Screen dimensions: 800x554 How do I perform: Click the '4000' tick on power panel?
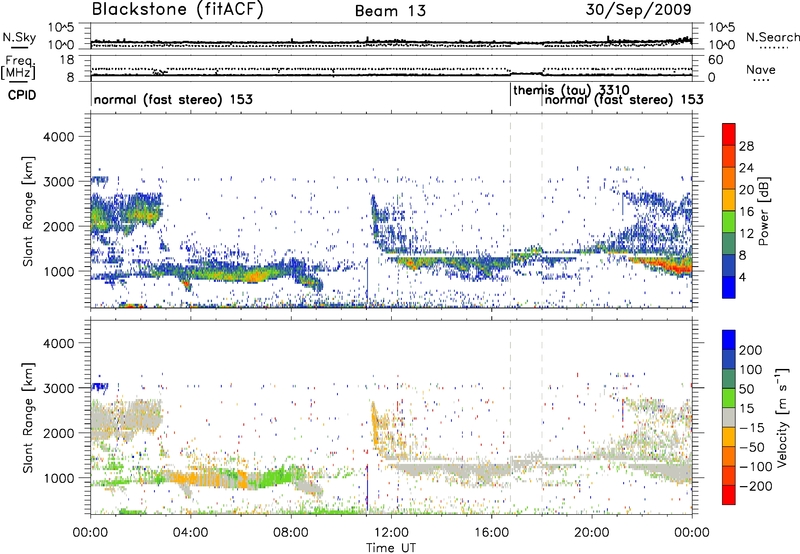click(x=58, y=137)
